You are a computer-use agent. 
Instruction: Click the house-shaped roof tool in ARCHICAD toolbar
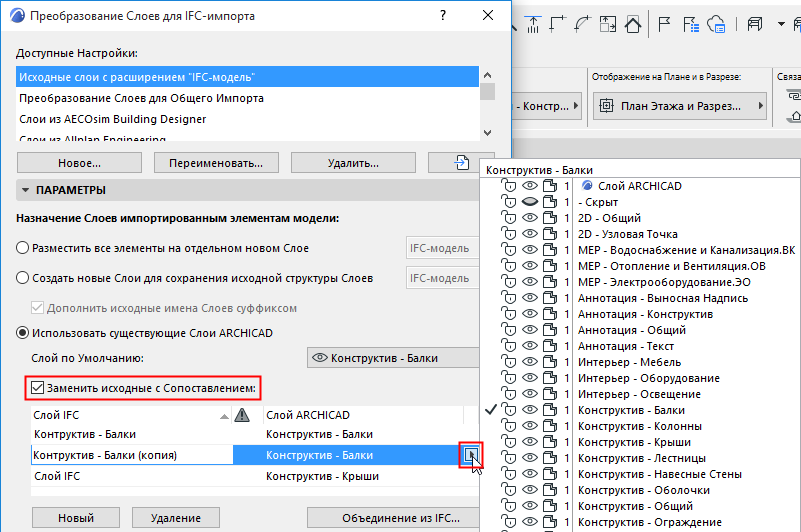pos(632,24)
